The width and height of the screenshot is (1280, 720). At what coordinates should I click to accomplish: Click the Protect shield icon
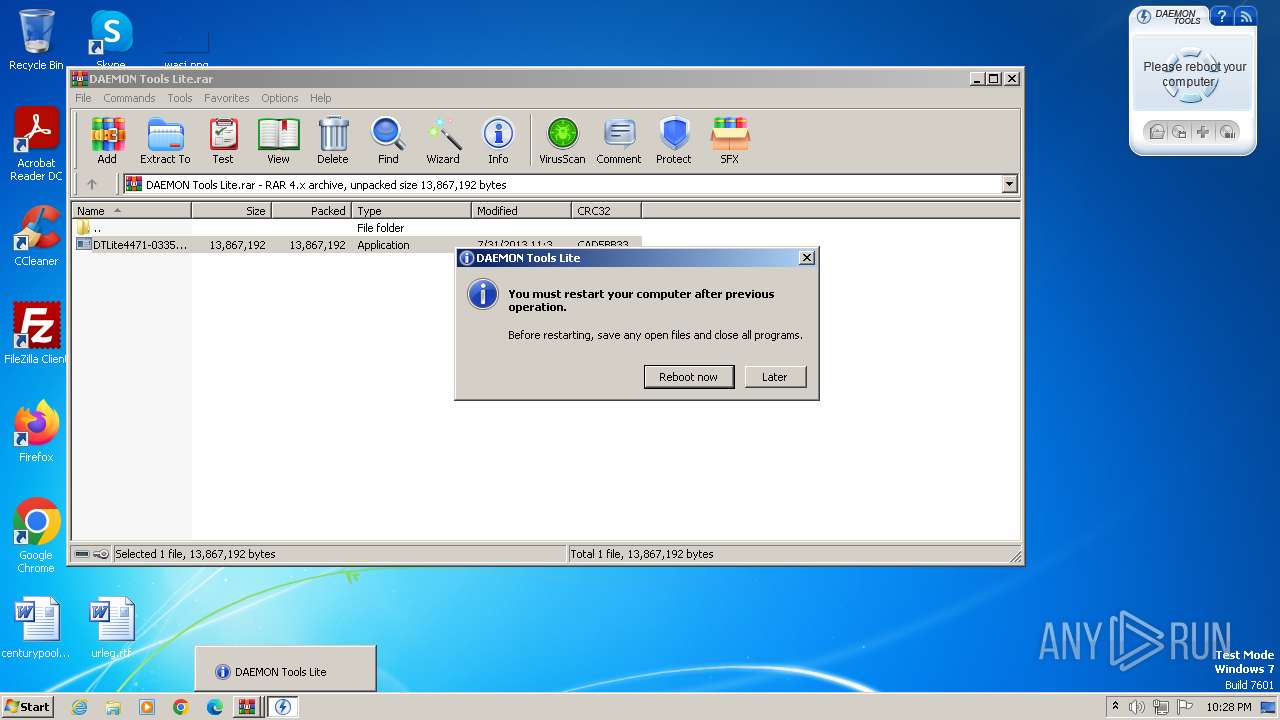point(674,141)
